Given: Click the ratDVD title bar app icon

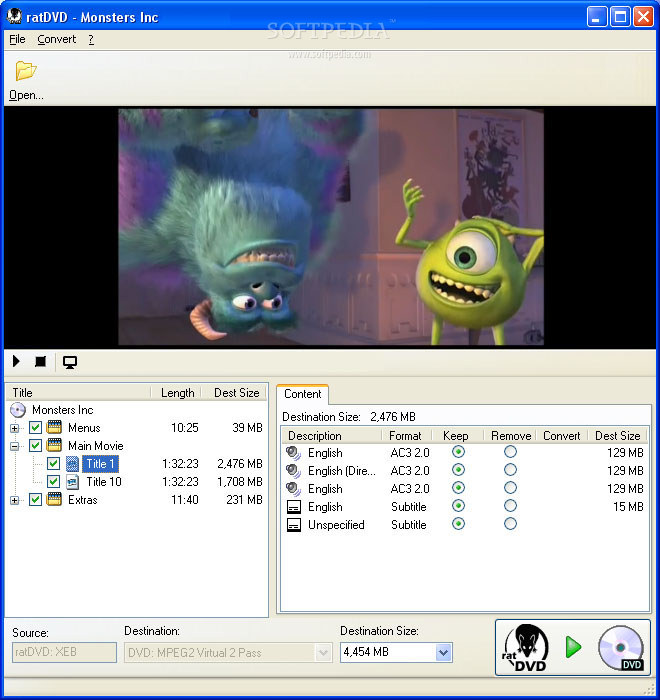Looking at the screenshot, I should pyautogui.click(x=14, y=16).
